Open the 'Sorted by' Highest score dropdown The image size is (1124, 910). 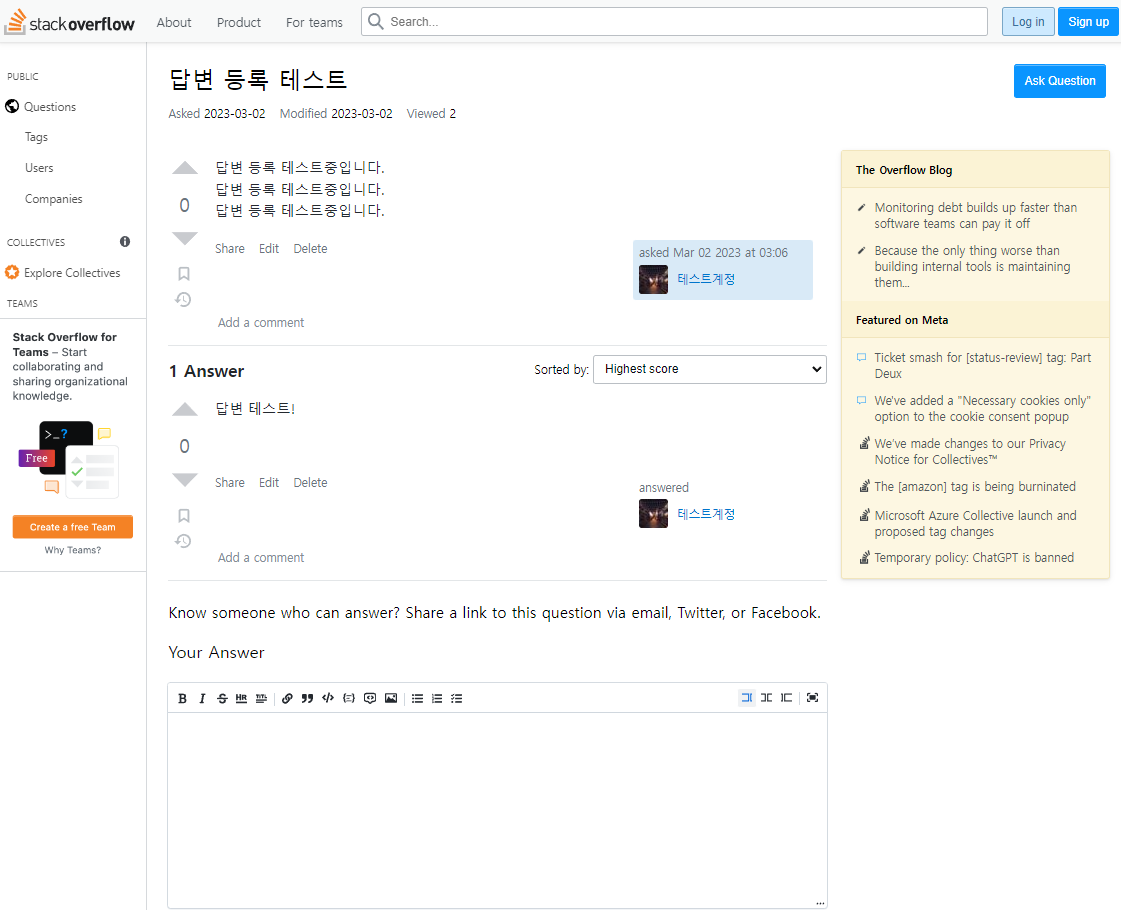point(710,369)
